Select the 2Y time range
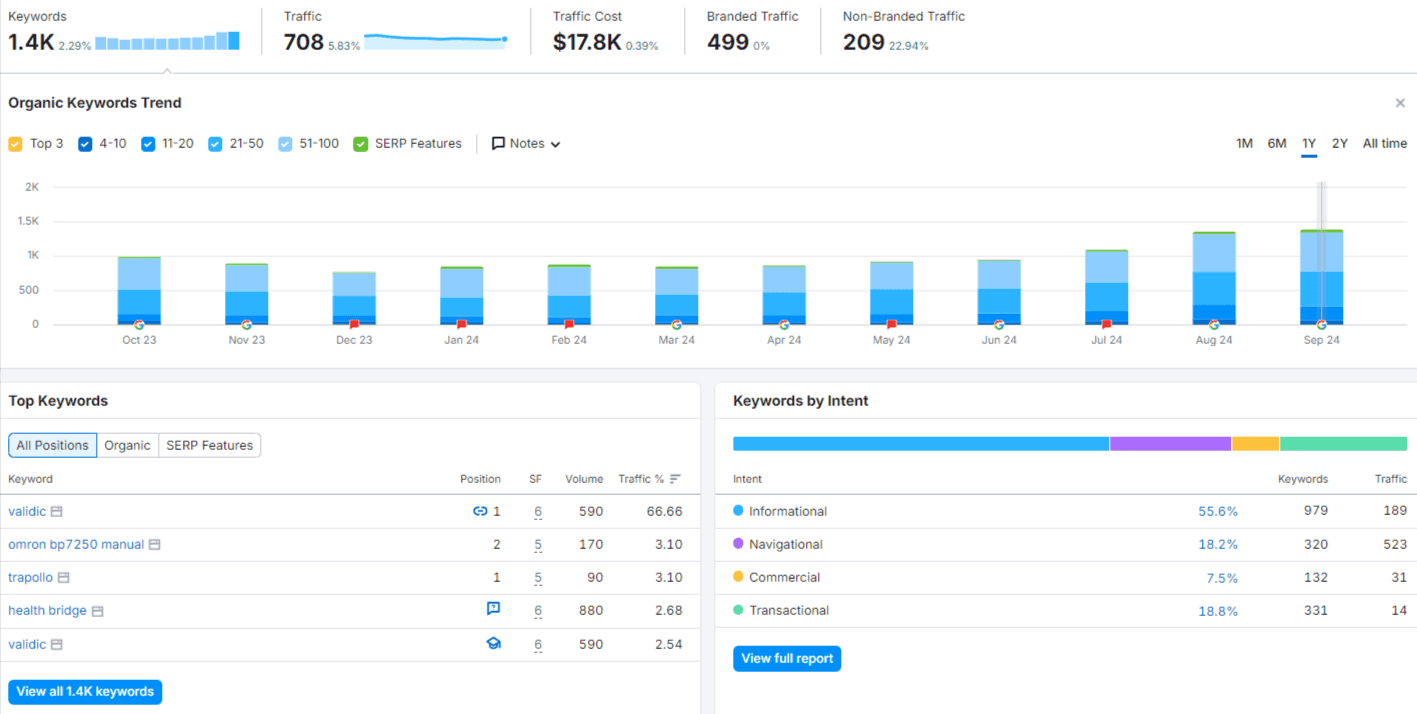1417x714 pixels. point(1340,144)
